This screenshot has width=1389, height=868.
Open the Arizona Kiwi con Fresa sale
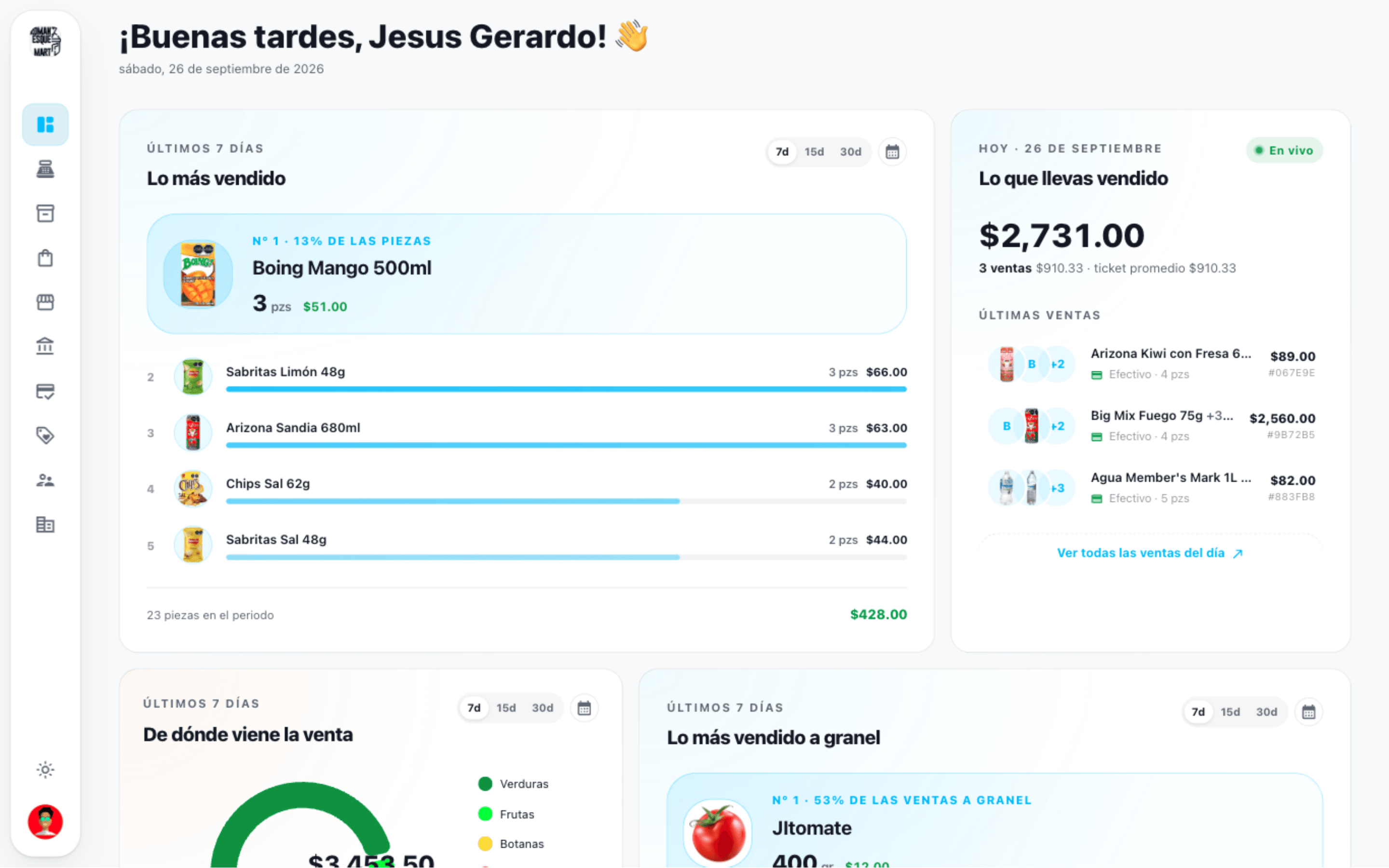[1150, 364]
